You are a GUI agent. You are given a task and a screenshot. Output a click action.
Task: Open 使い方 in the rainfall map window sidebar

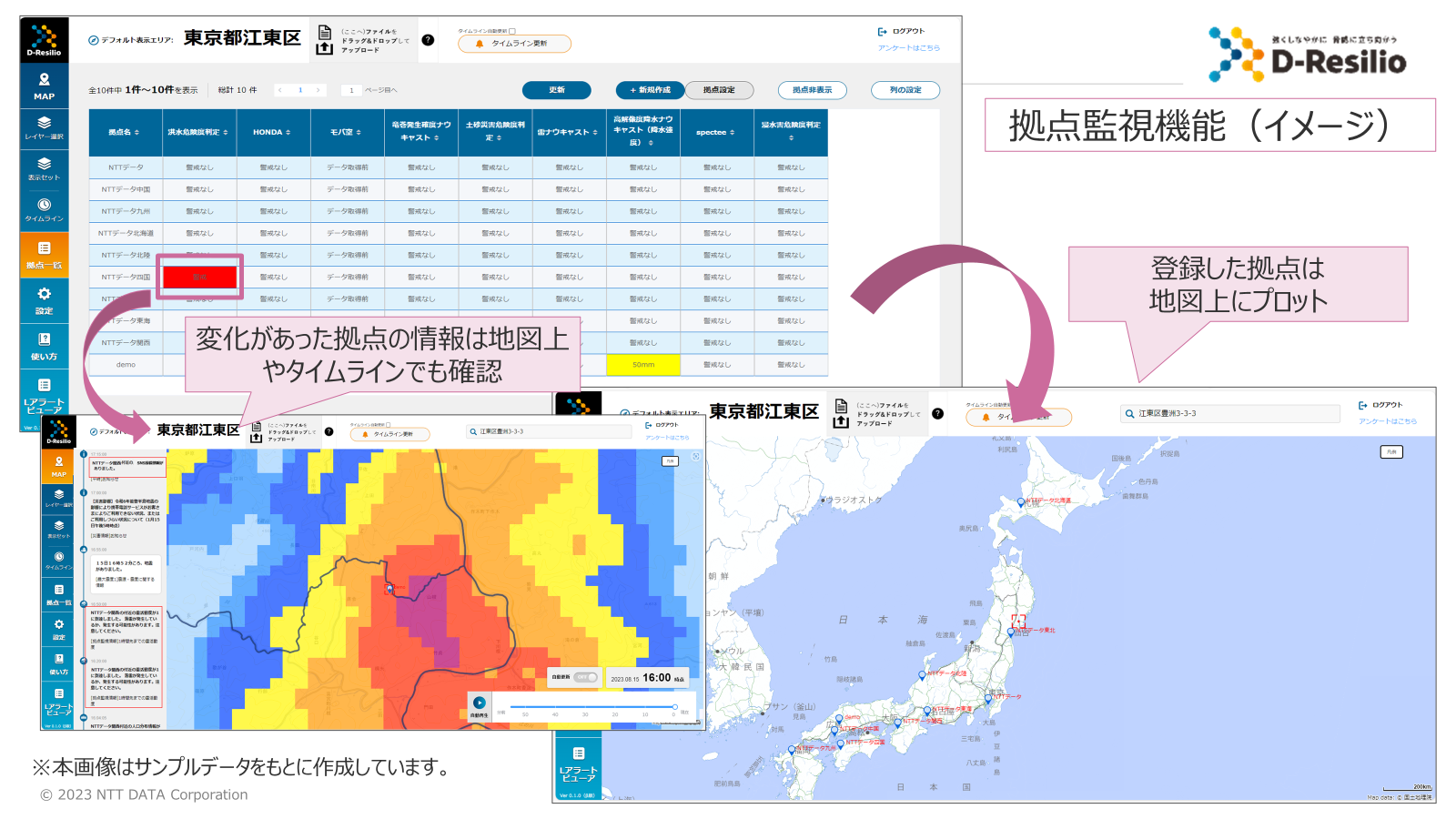(59, 663)
